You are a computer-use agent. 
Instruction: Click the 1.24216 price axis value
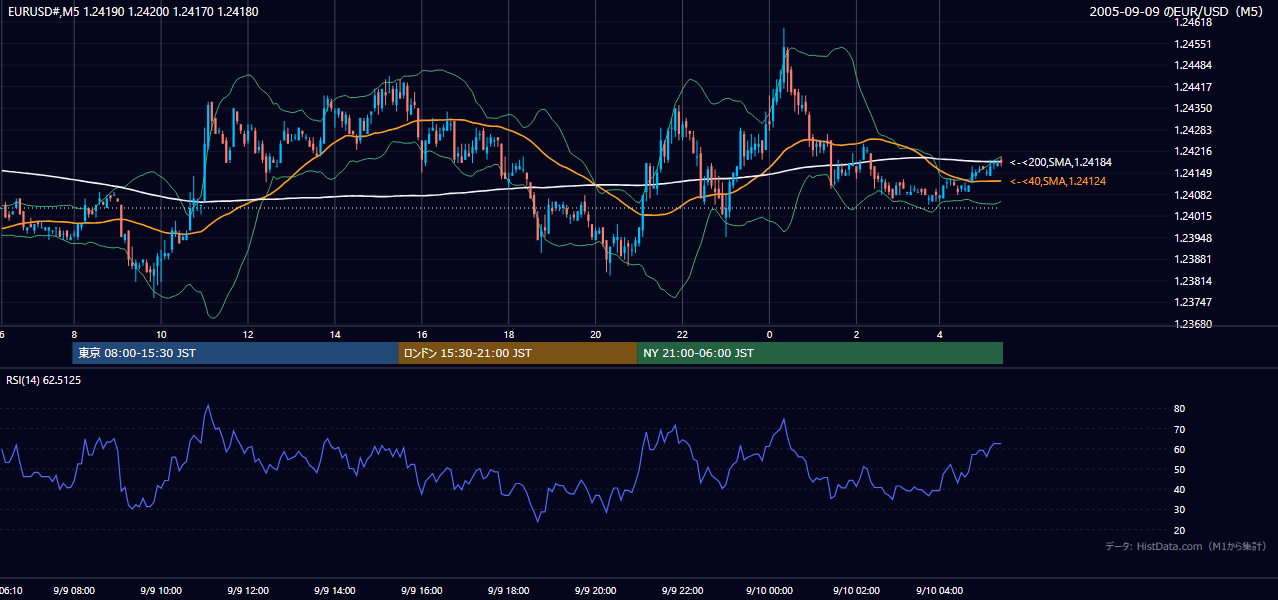point(1192,151)
